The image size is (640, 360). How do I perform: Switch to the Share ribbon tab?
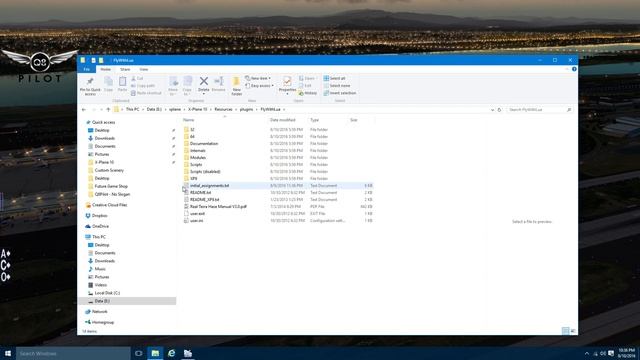pyautogui.click(x=125, y=69)
